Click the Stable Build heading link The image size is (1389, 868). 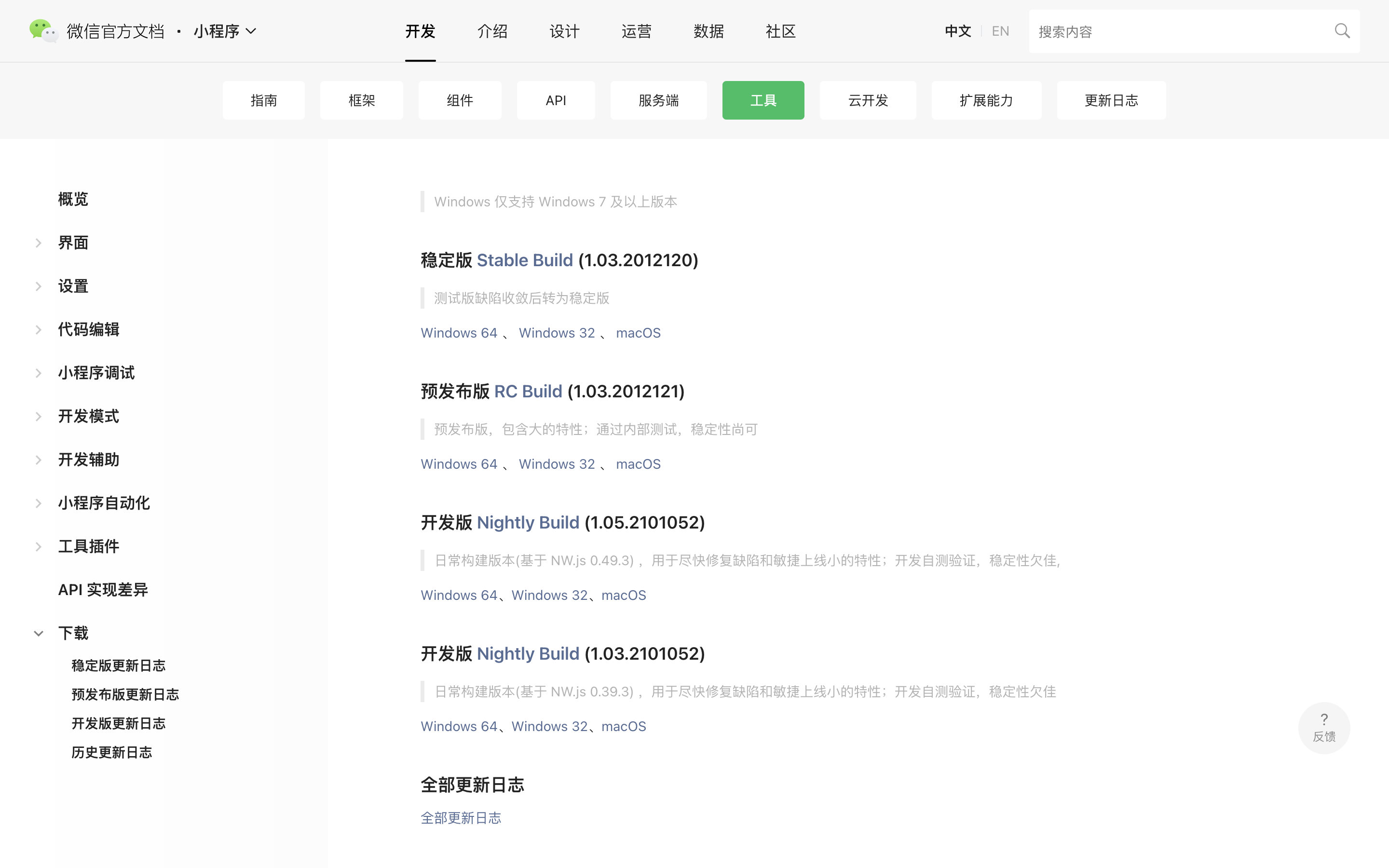click(525, 260)
